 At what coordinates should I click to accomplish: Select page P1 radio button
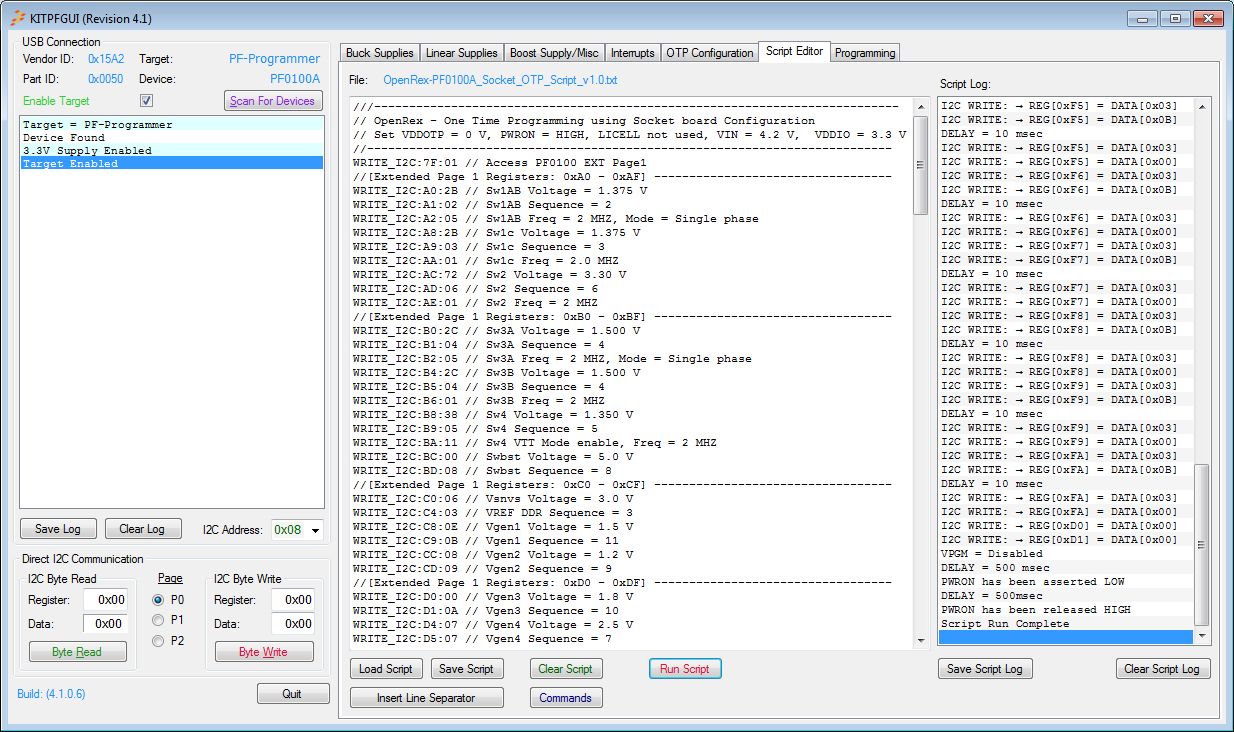158,620
